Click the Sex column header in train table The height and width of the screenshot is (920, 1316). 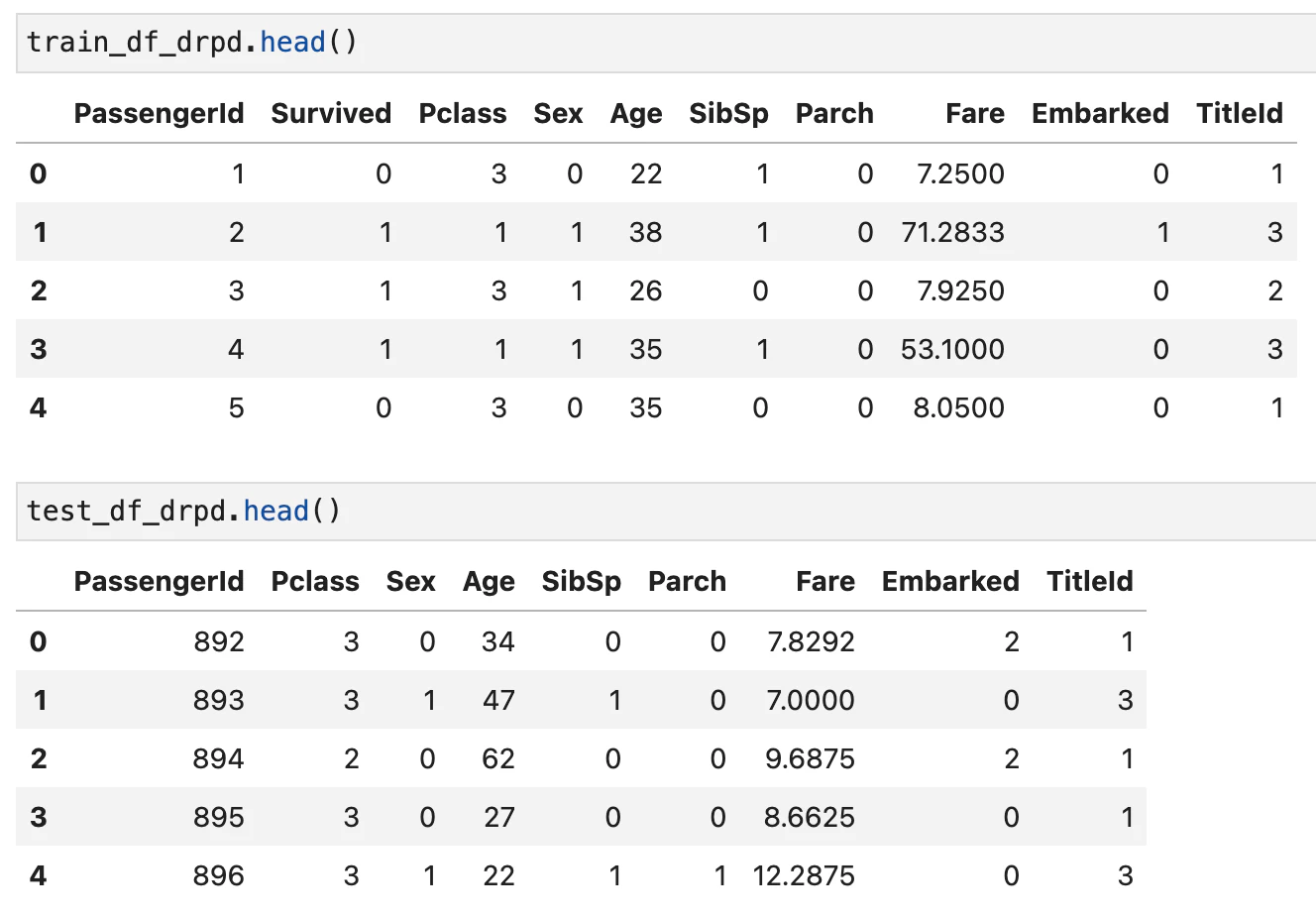[558, 113]
